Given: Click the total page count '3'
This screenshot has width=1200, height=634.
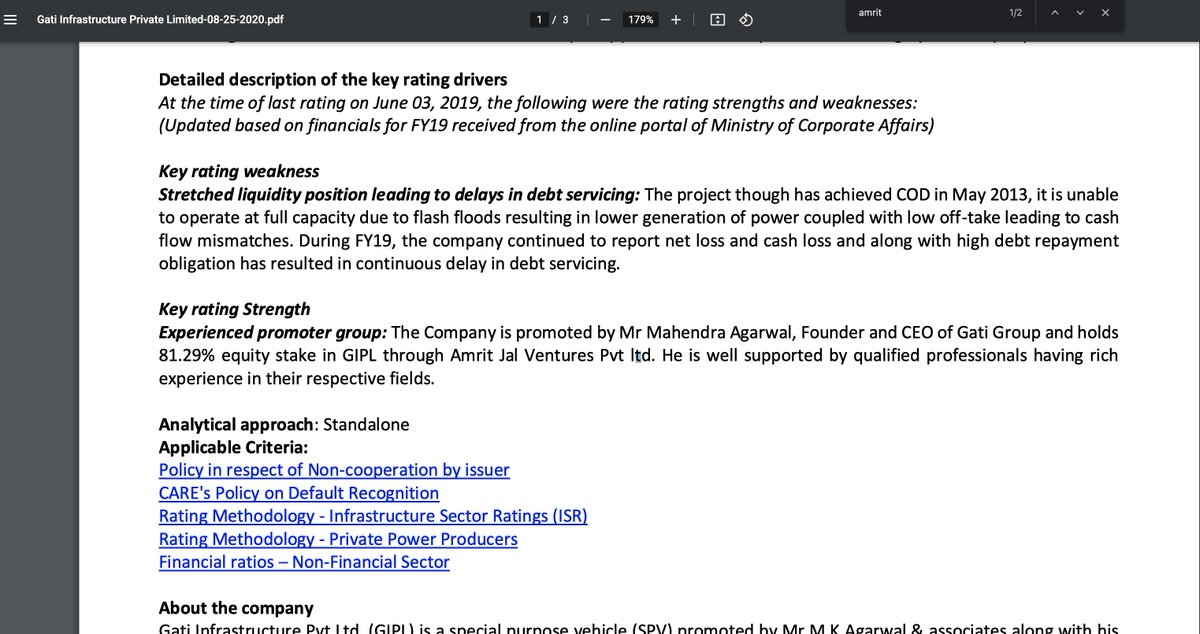Looking at the screenshot, I should (566, 19).
